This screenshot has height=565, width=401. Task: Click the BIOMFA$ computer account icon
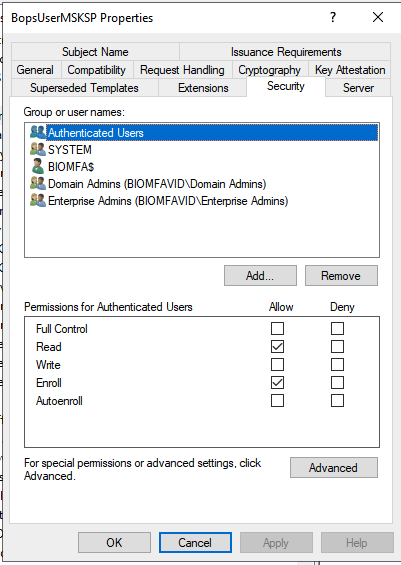(x=38, y=166)
